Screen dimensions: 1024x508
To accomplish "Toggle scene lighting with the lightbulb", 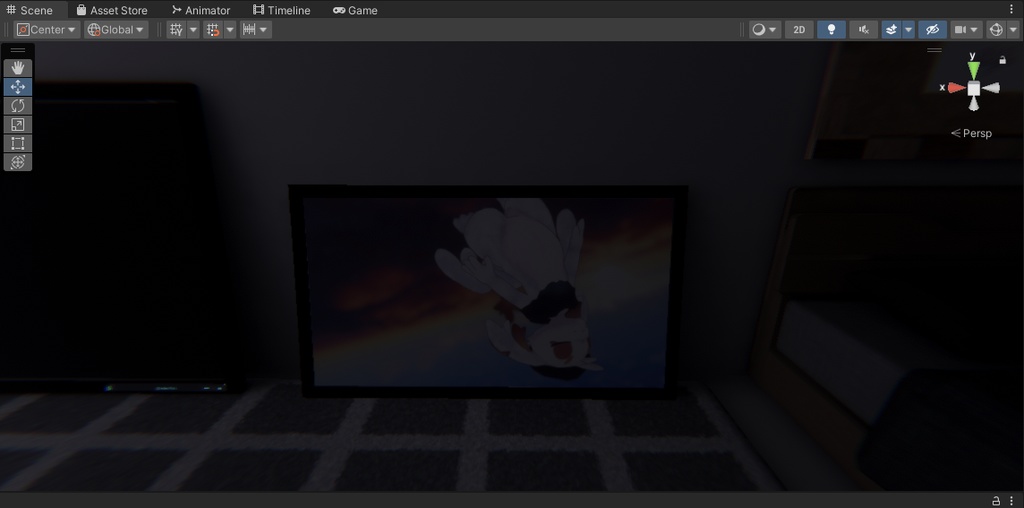I will point(831,29).
